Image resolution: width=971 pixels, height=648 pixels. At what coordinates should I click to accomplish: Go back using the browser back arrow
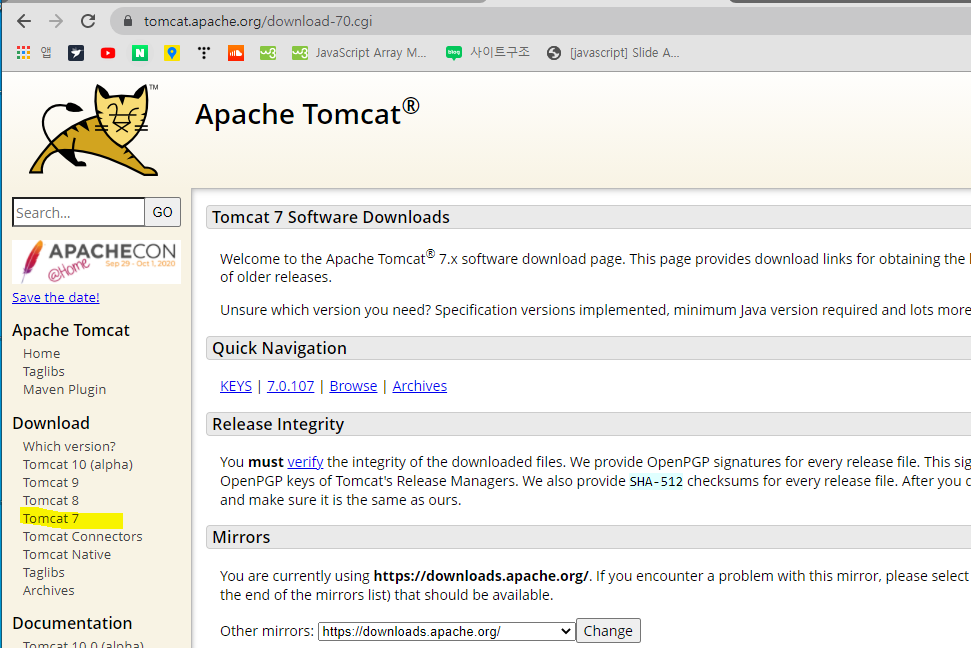click(24, 21)
